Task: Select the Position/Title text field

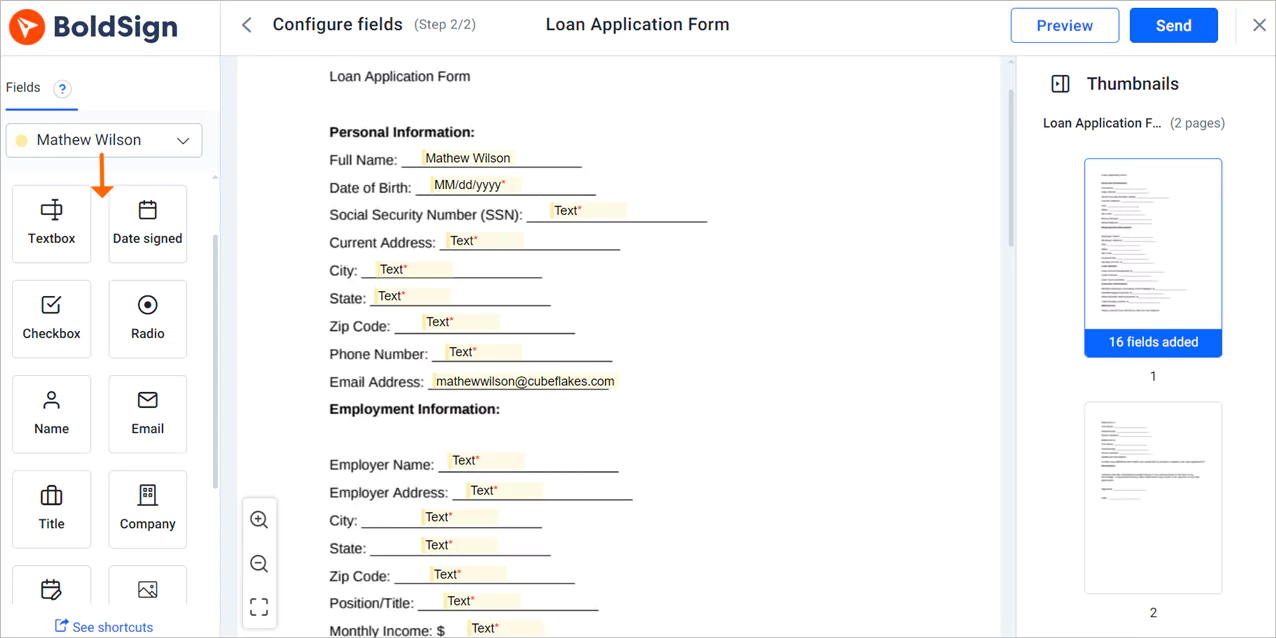Action: point(482,601)
